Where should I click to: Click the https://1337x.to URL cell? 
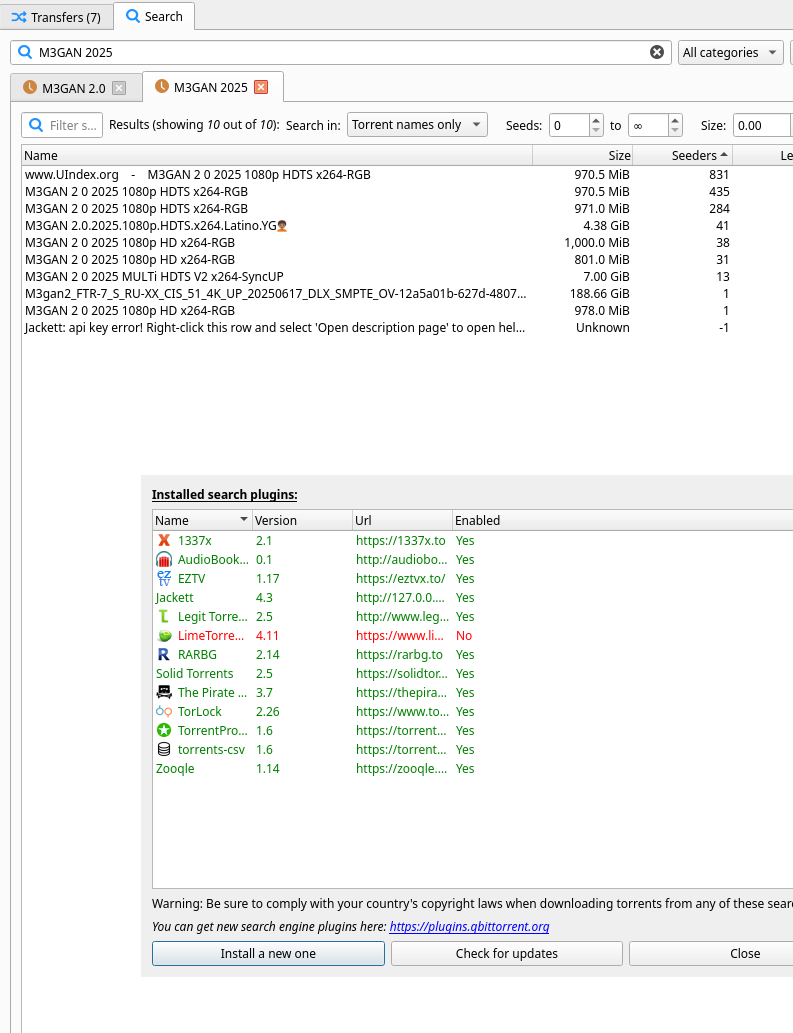point(400,540)
